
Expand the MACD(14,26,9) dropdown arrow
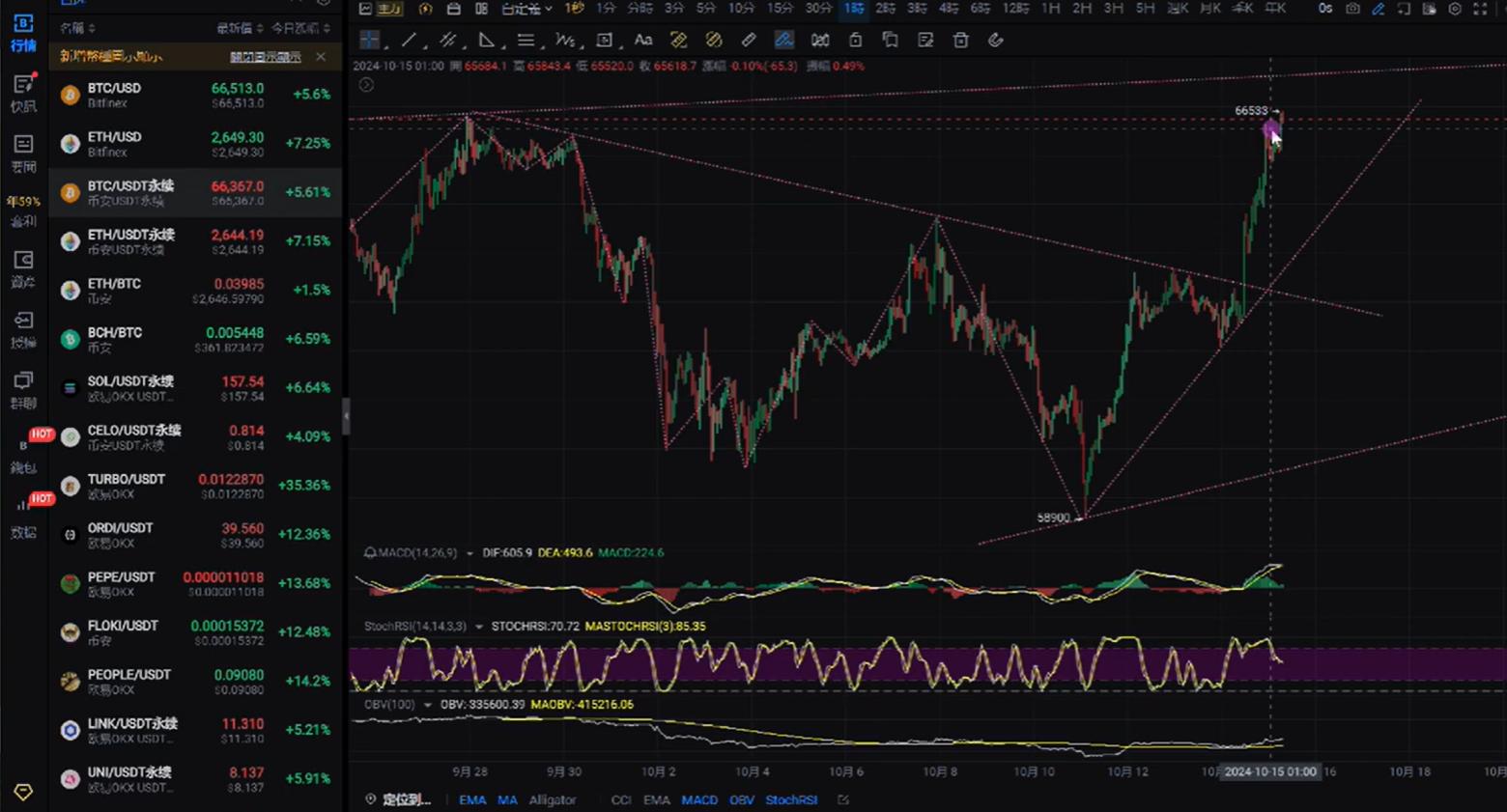tap(469, 553)
